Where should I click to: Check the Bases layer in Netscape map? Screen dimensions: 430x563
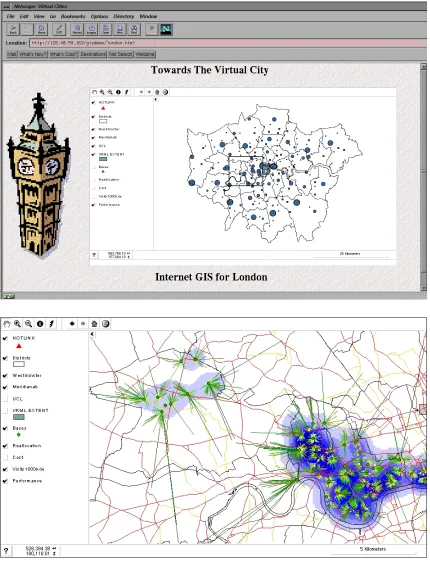[x=94, y=167]
